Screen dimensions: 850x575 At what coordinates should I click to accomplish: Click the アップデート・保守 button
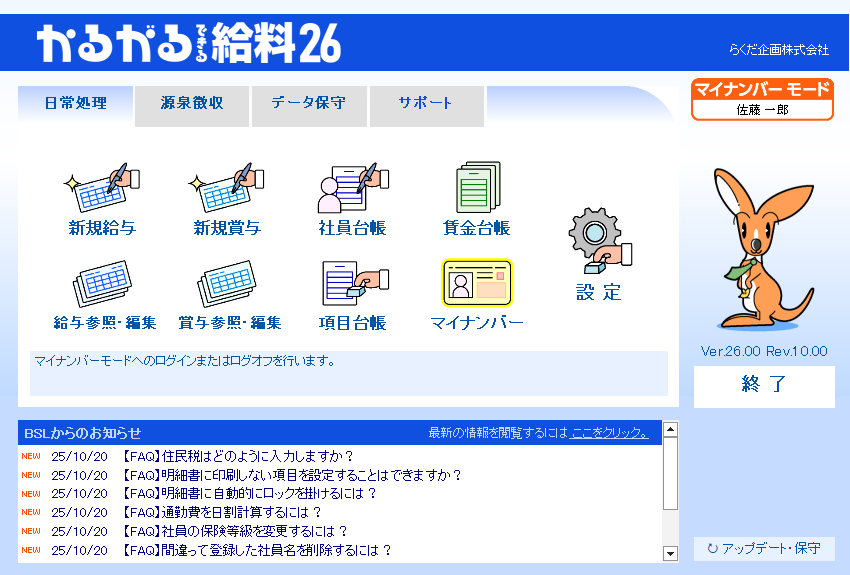tap(764, 549)
